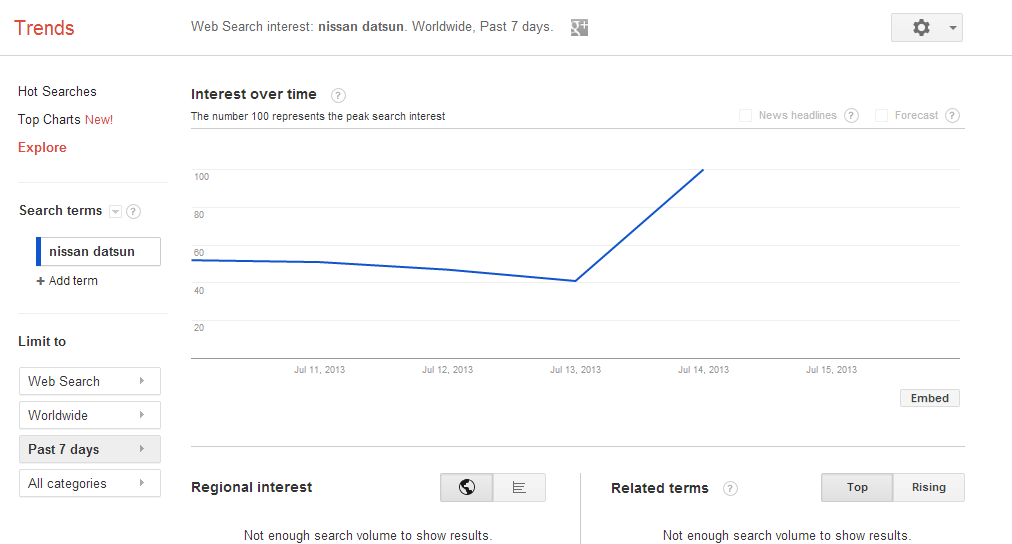Image resolution: width=1012 pixels, height=544 pixels.
Task: Click the blue color bar of nissan datsun
Action: click(39, 252)
